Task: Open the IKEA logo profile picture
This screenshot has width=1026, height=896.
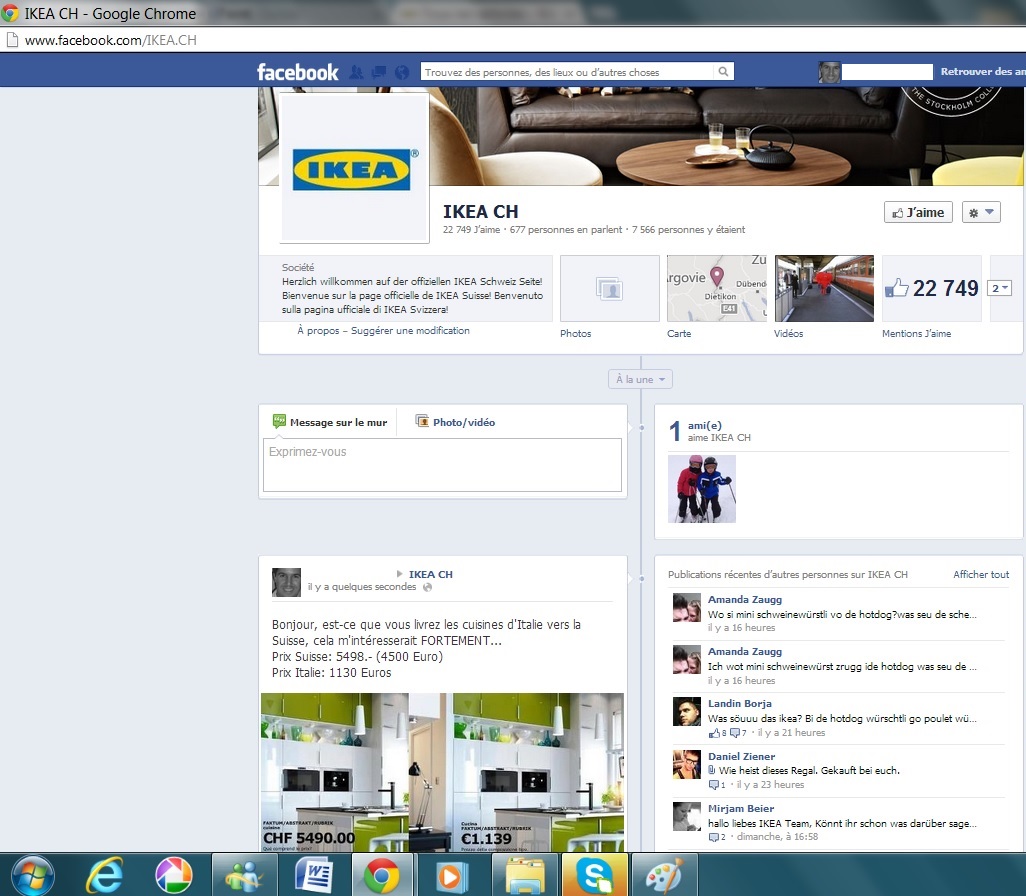Action: click(355, 168)
